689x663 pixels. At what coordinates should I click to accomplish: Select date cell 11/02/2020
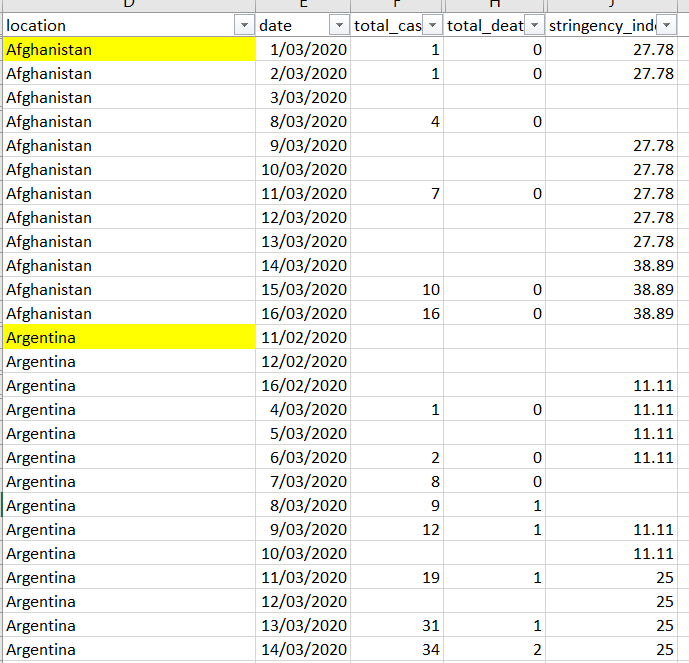(303, 337)
